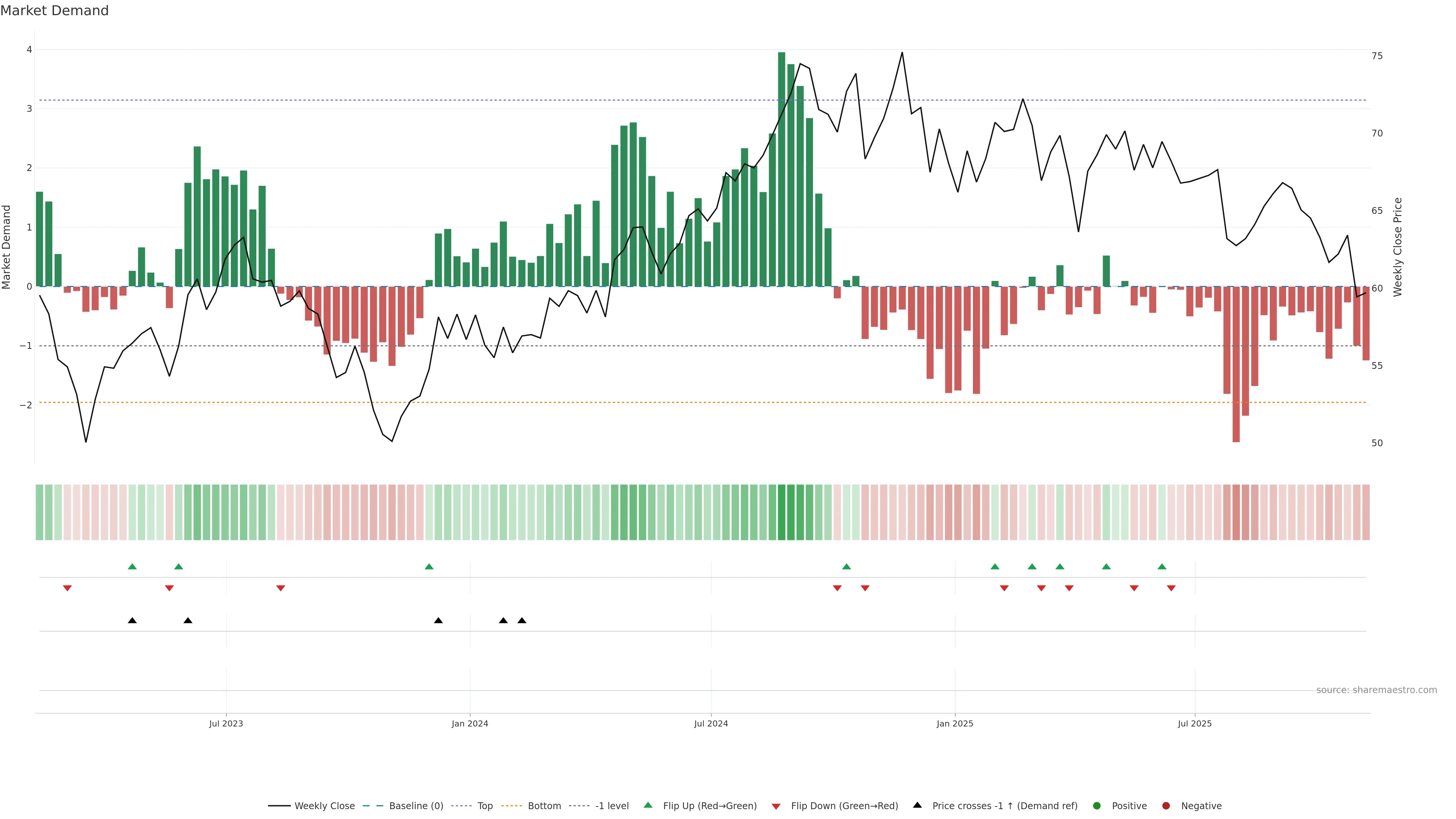
Task: Click the Market Demand chart title
Action: click(54, 11)
